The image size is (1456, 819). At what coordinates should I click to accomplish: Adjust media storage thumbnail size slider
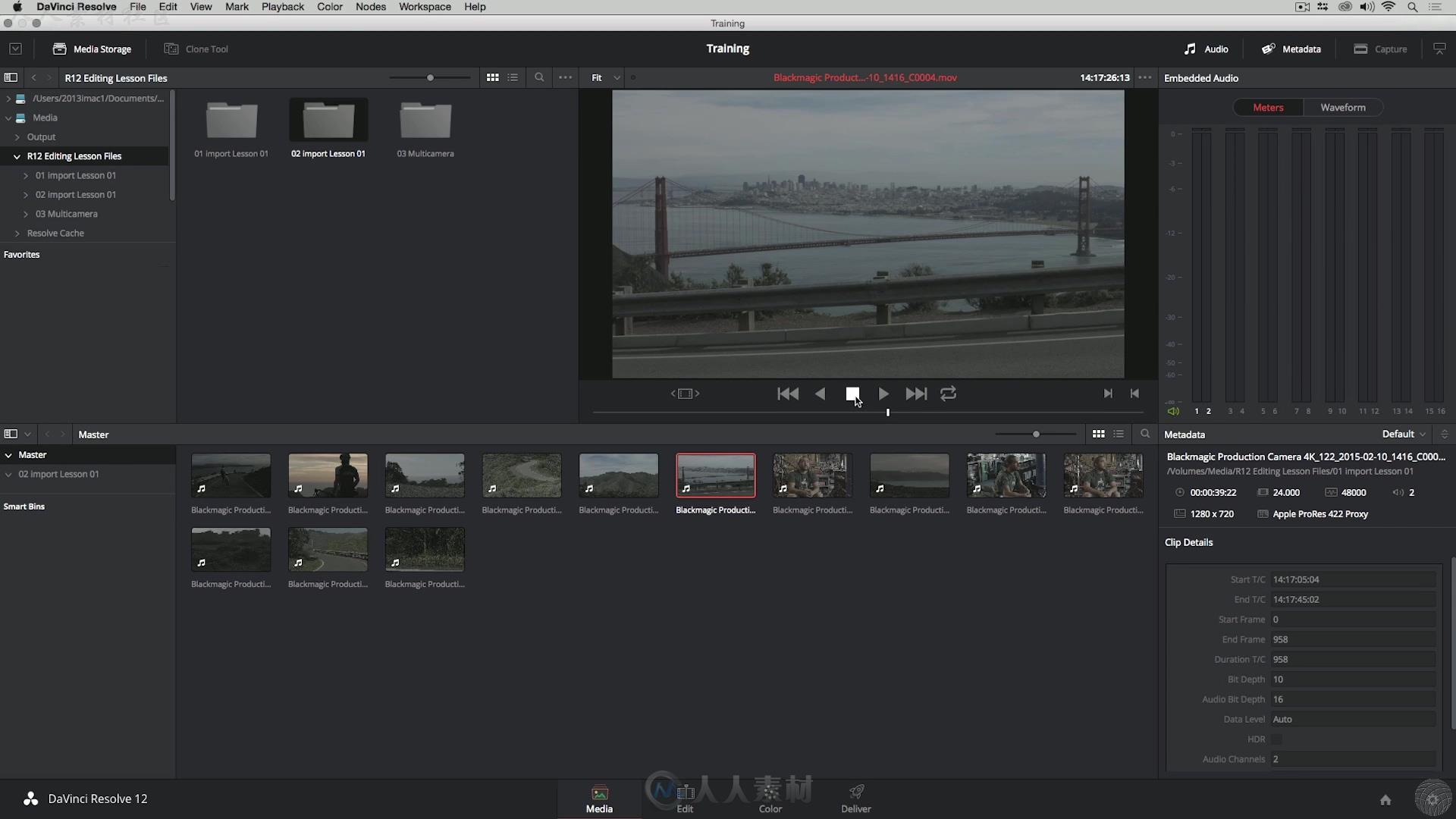430,77
